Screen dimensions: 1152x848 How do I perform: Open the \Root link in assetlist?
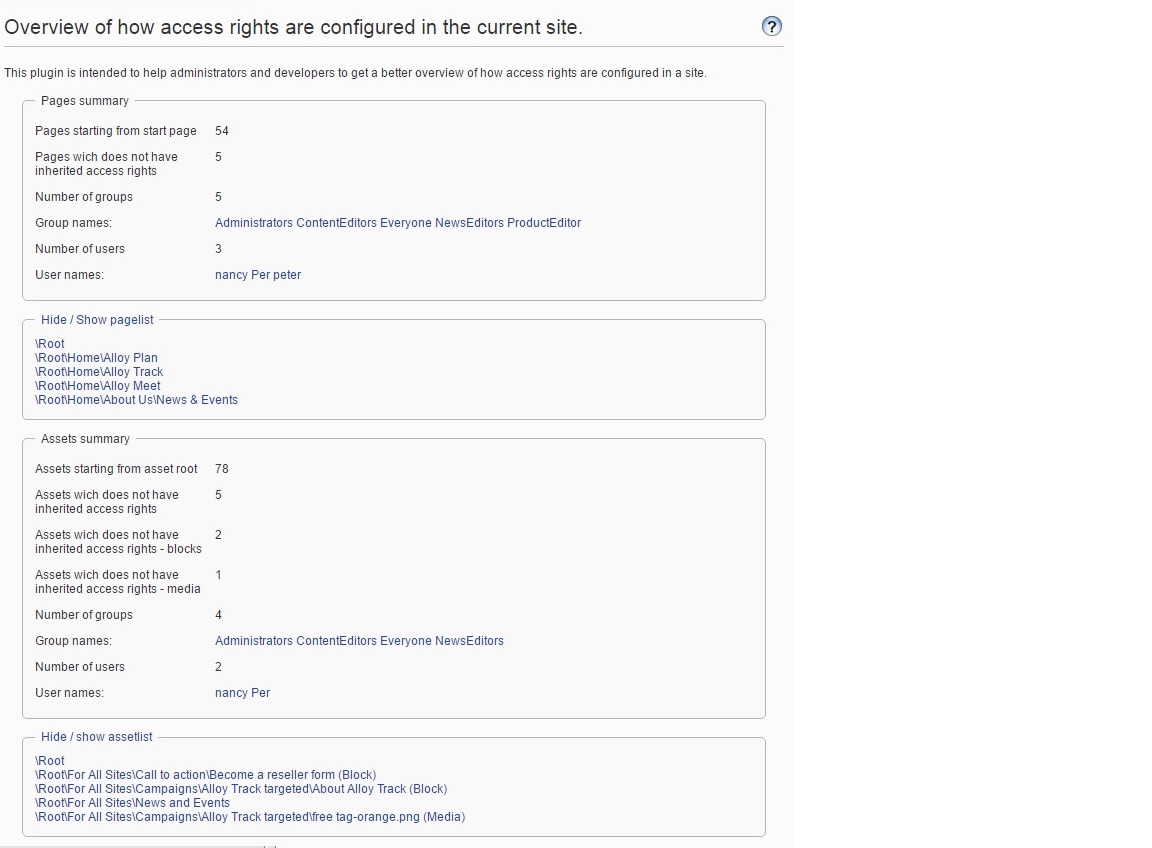50,761
